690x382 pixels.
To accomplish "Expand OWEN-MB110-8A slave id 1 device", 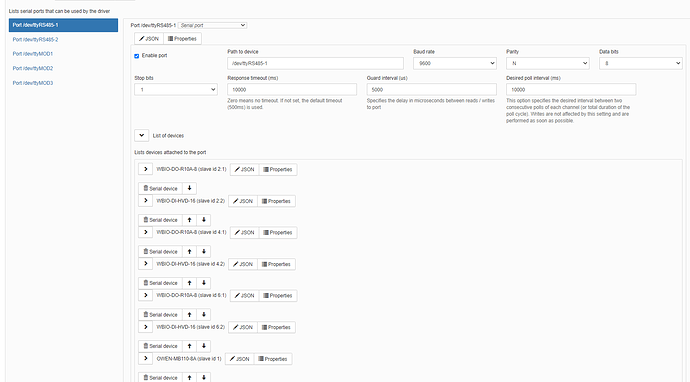I will click(x=145, y=359).
